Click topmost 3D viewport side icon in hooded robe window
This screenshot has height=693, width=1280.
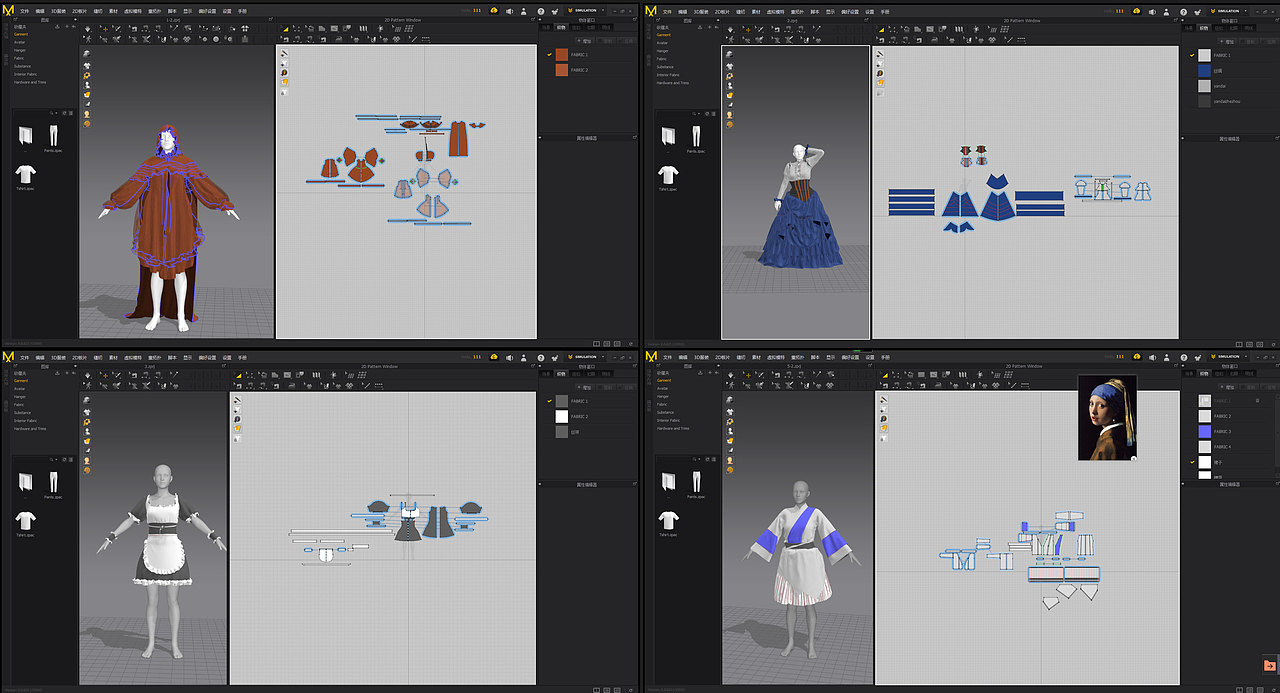pyautogui.click(x=86, y=53)
